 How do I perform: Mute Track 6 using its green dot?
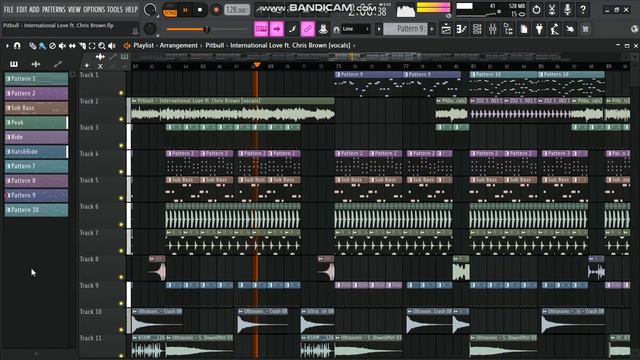click(121, 224)
